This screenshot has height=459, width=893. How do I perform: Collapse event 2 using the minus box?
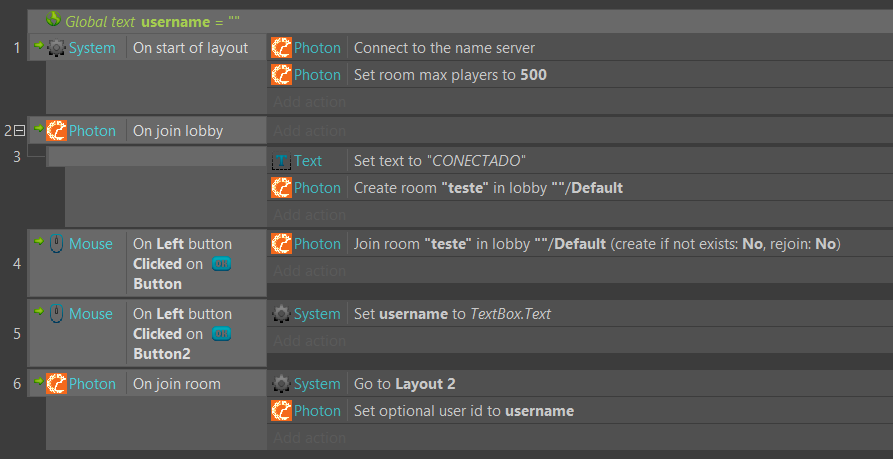(20, 131)
